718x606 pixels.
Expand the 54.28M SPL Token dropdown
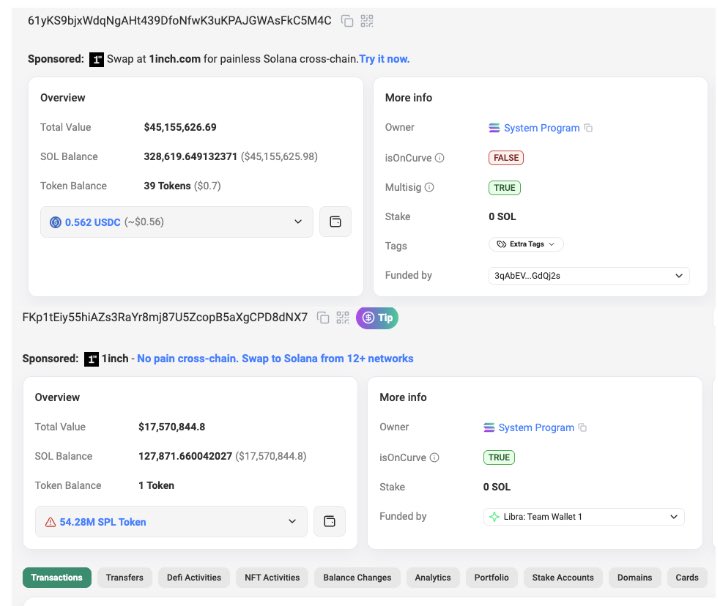171,522
